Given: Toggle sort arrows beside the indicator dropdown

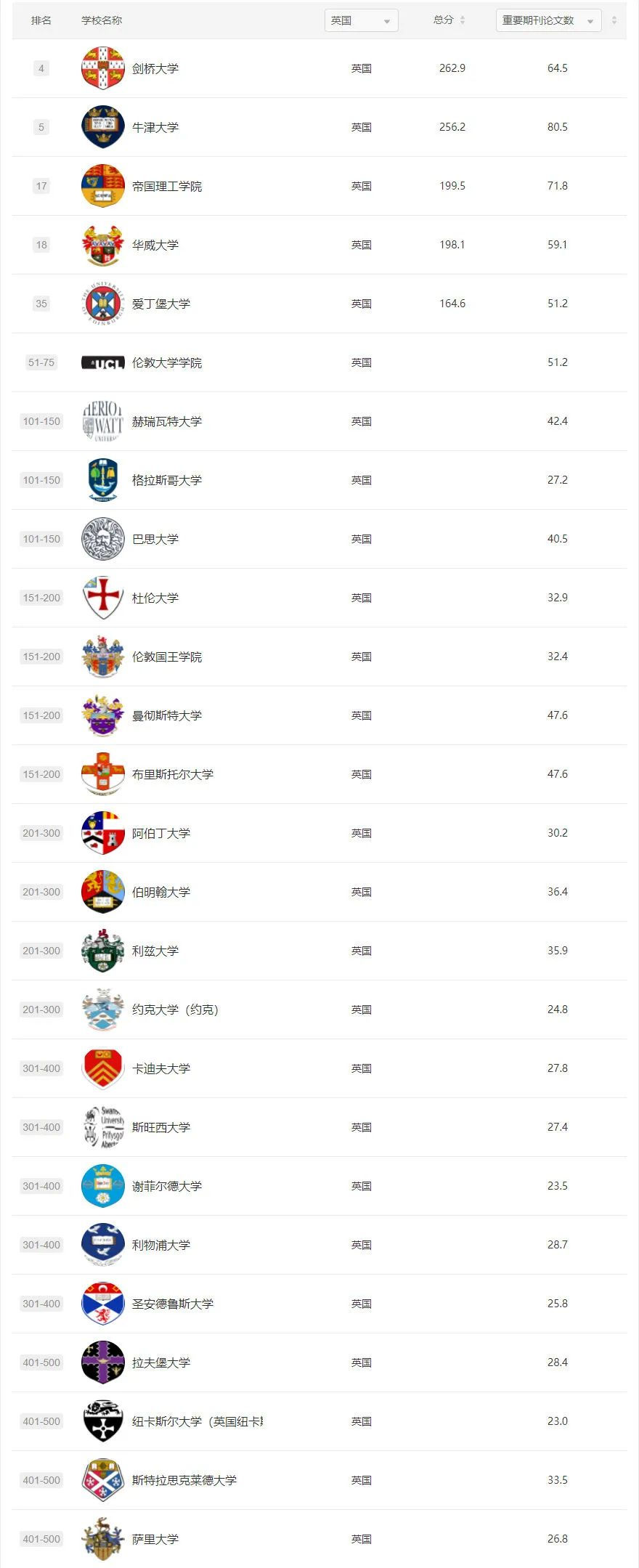Looking at the screenshot, I should 614,20.
